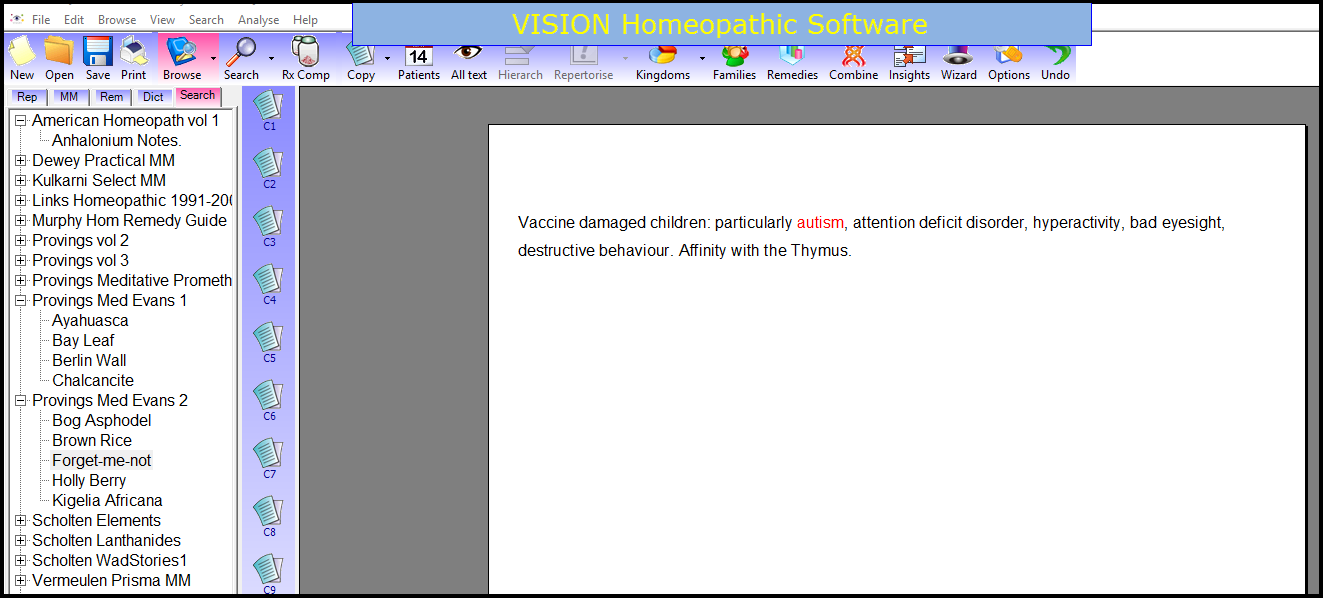
Task: Click the Repertorise toolbar icon
Action: point(583,58)
